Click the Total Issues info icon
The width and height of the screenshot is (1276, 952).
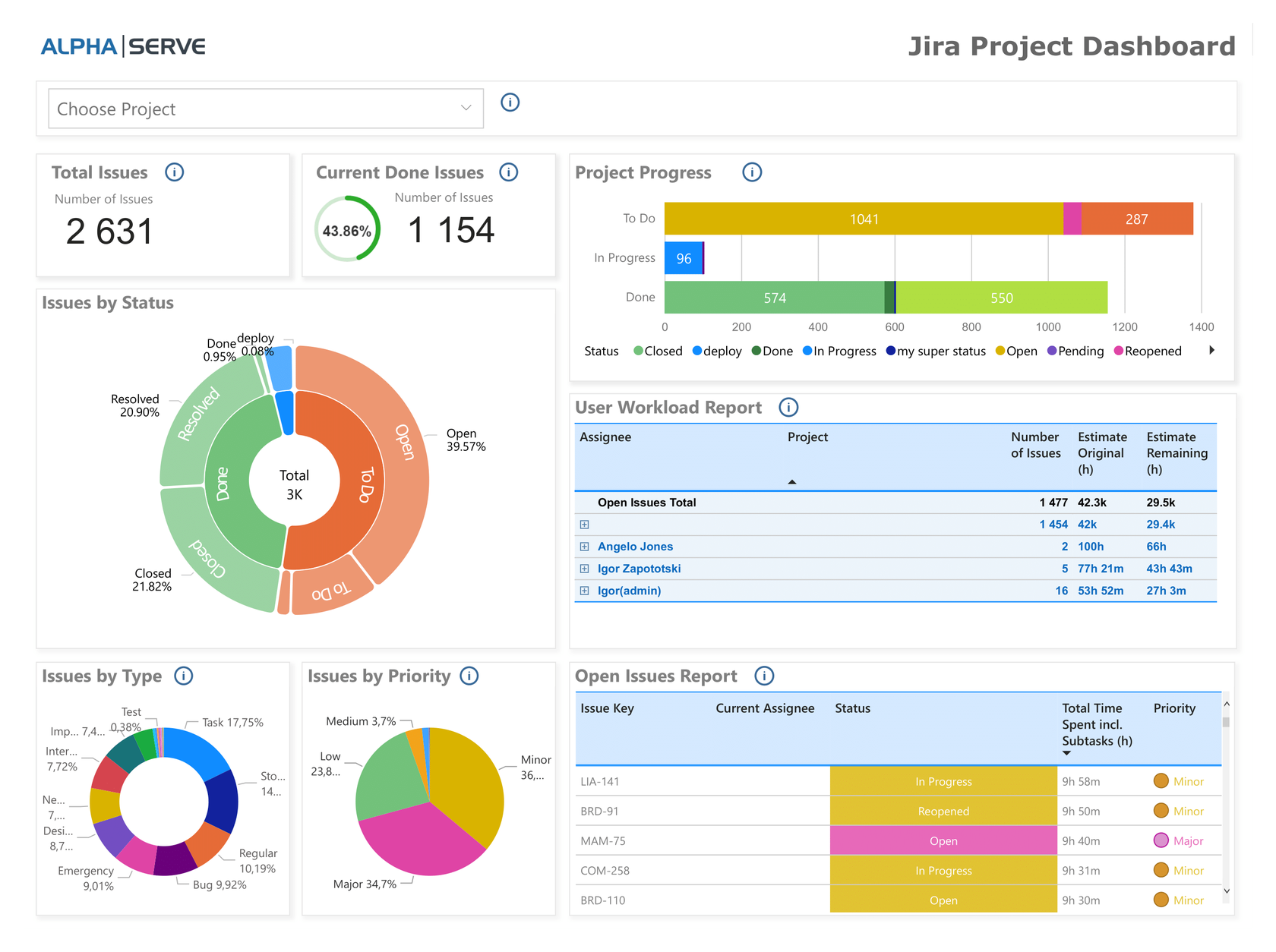pyautogui.click(x=175, y=172)
